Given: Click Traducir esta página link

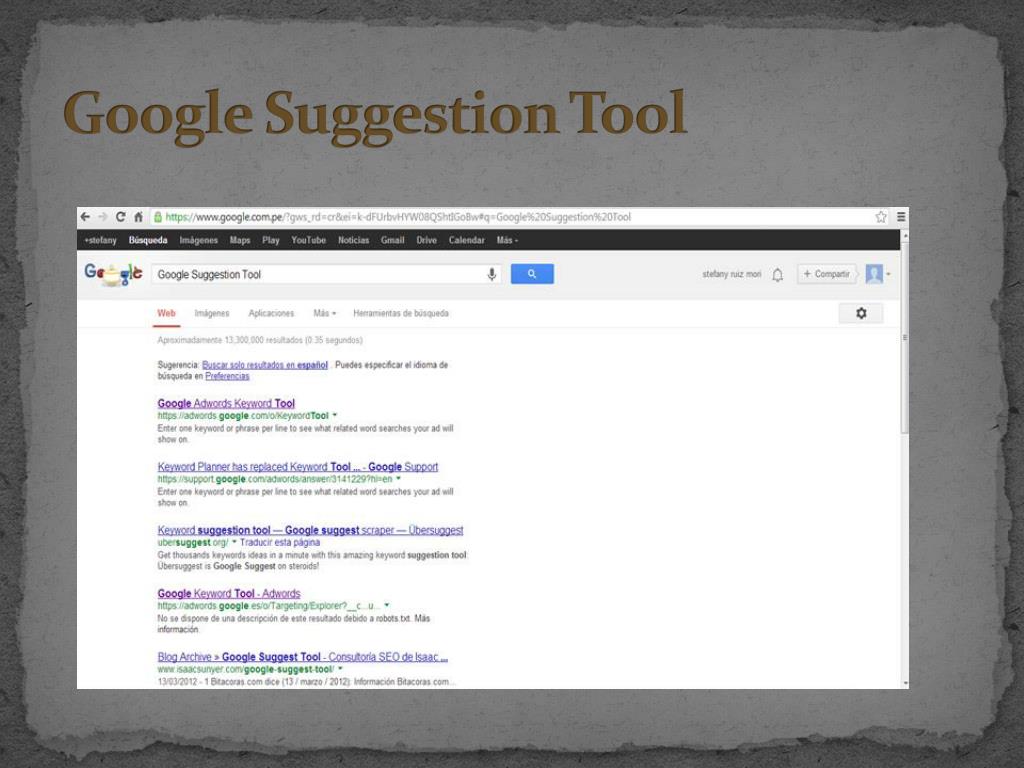Looking at the screenshot, I should point(280,543).
